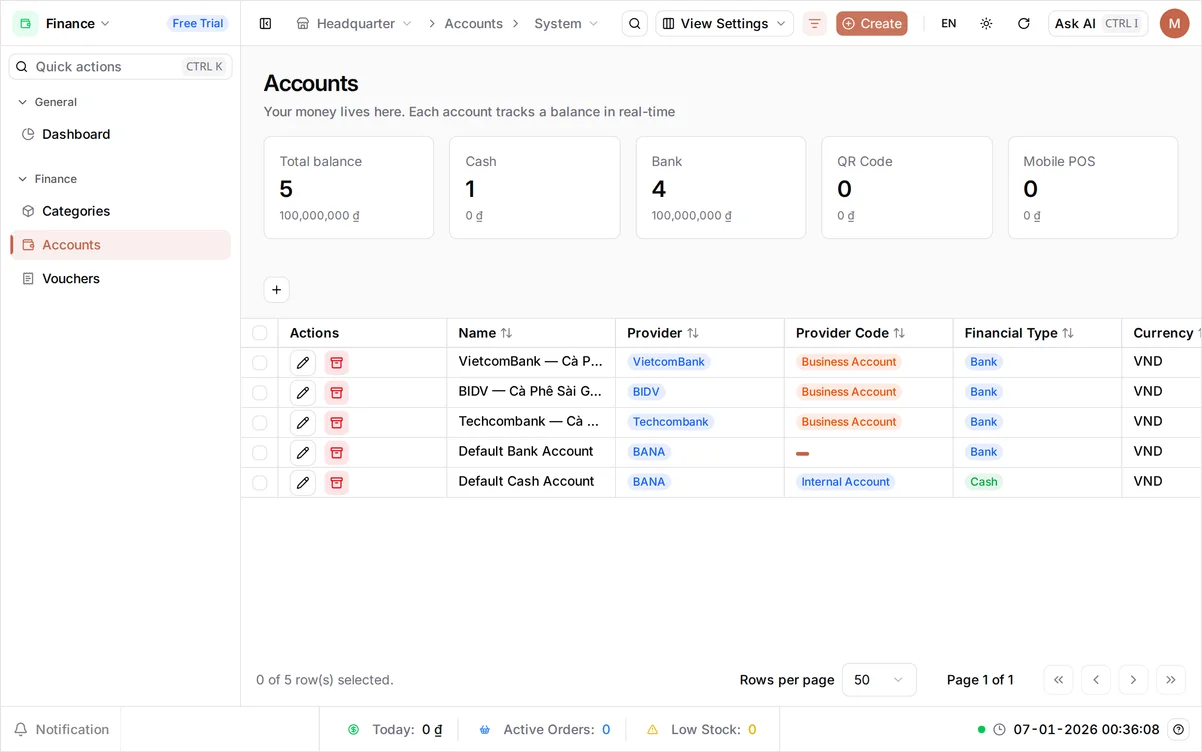Click the Bank summary card

tap(721, 188)
